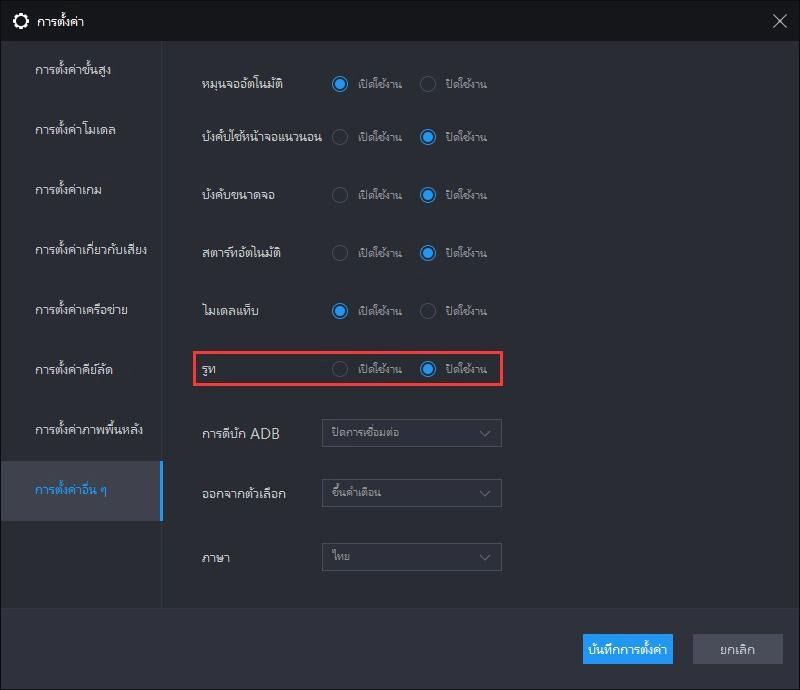
Task: Click the save settings button
Action: pos(628,649)
